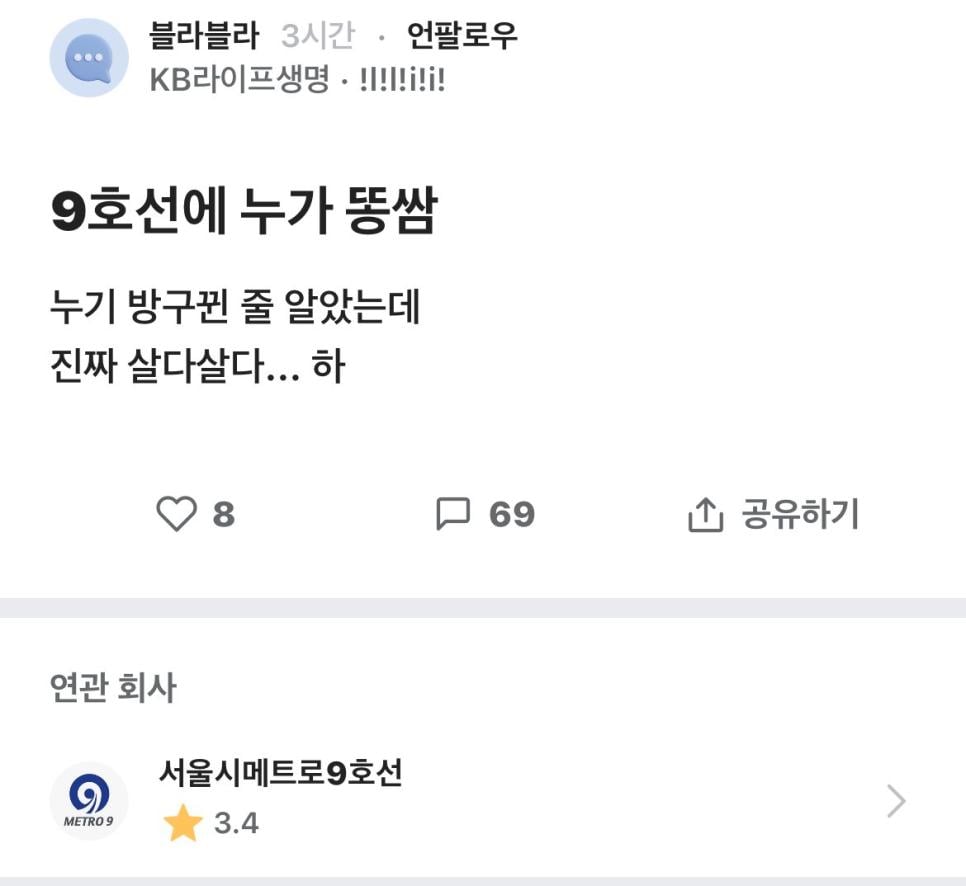Open the 서울시메트로9호선 company page

pos(281,773)
